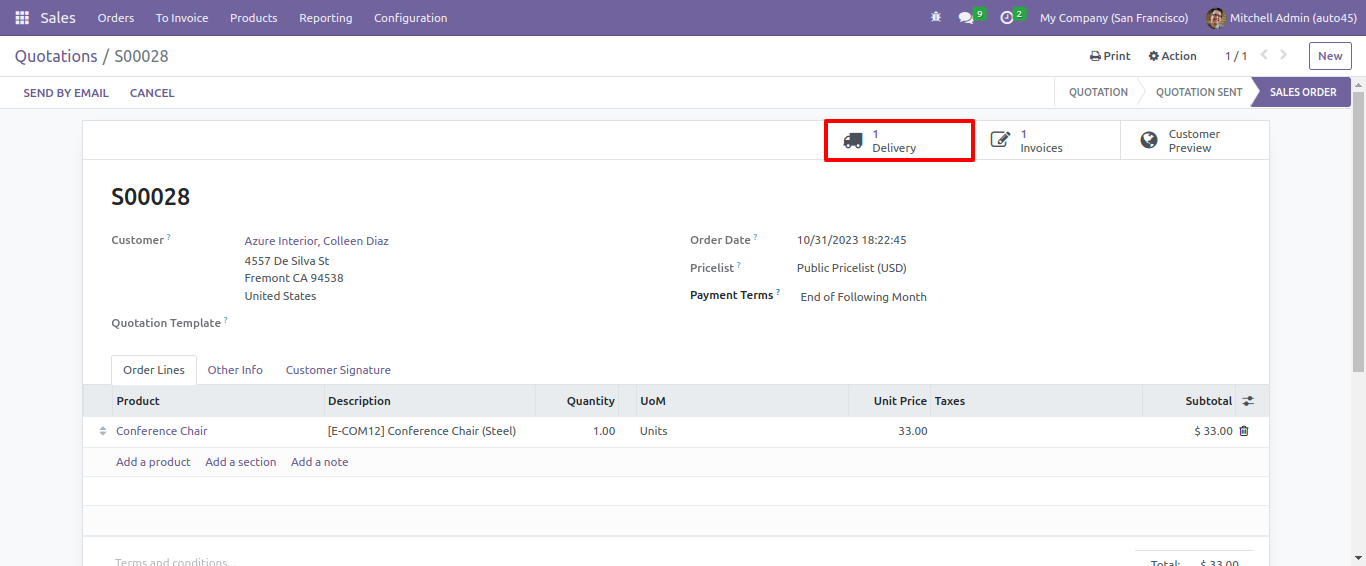
Task: Open the Delivery truck smart button
Action: 899,141
